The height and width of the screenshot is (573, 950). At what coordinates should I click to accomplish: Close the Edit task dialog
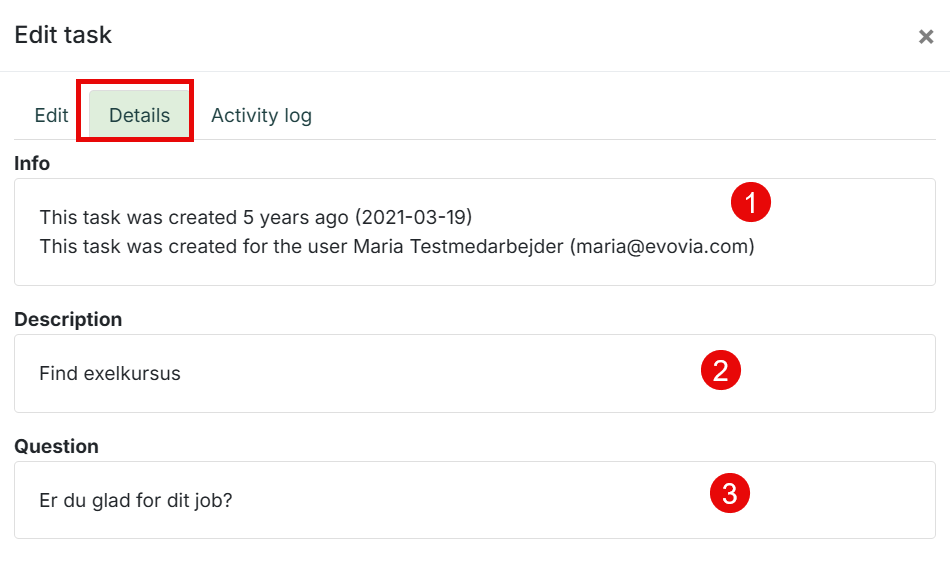coord(926,37)
